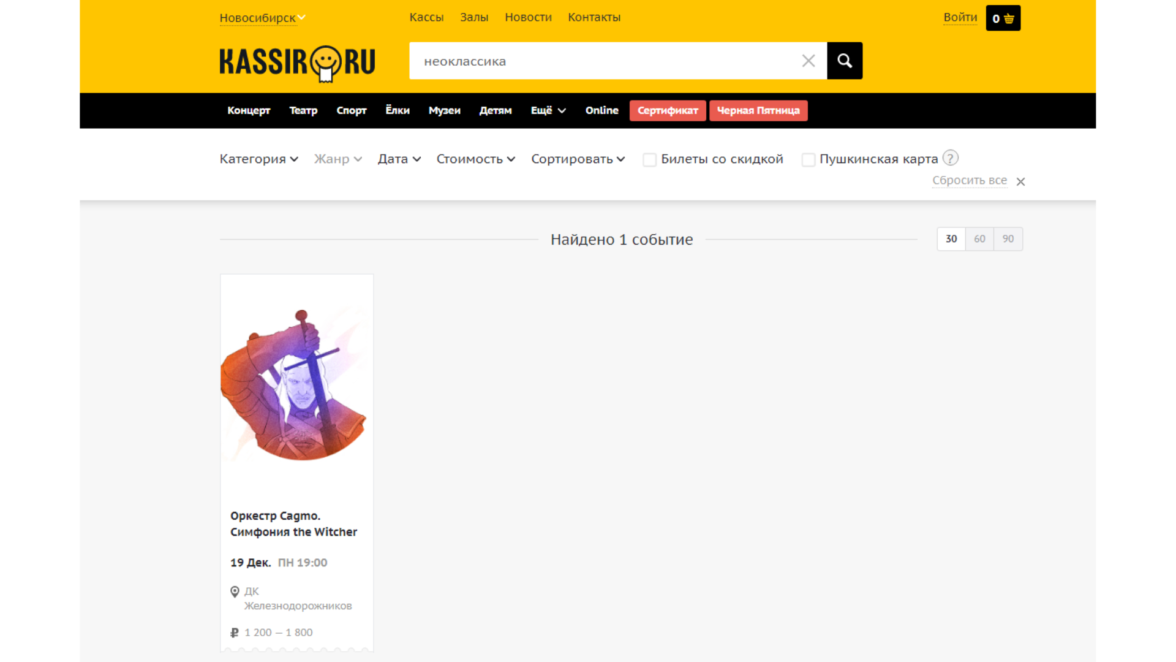This screenshot has width=1176, height=662.
Task: Click the reset-all X icon
Action: click(x=1021, y=181)
